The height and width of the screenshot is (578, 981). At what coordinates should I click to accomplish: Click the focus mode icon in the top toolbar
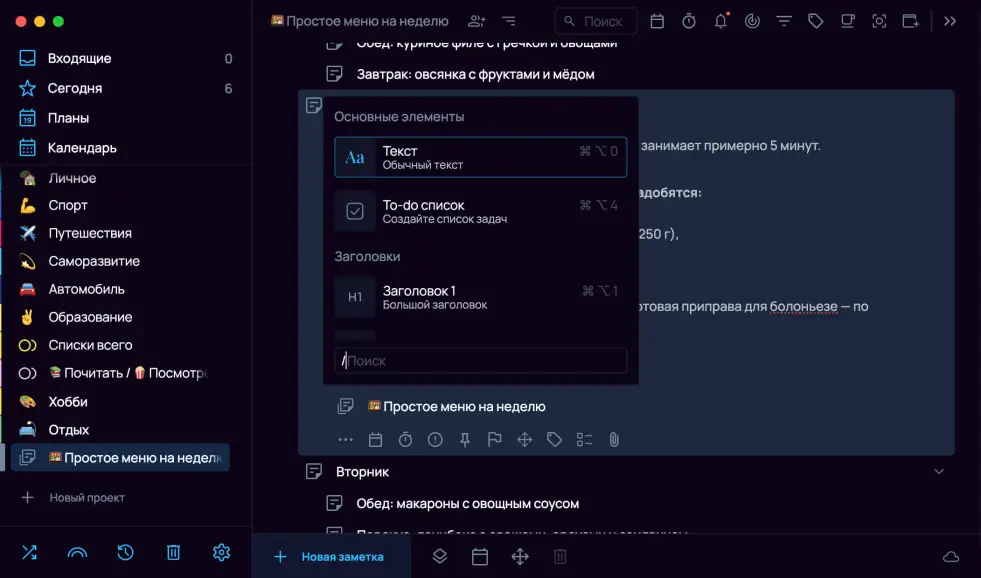(879, 21)
